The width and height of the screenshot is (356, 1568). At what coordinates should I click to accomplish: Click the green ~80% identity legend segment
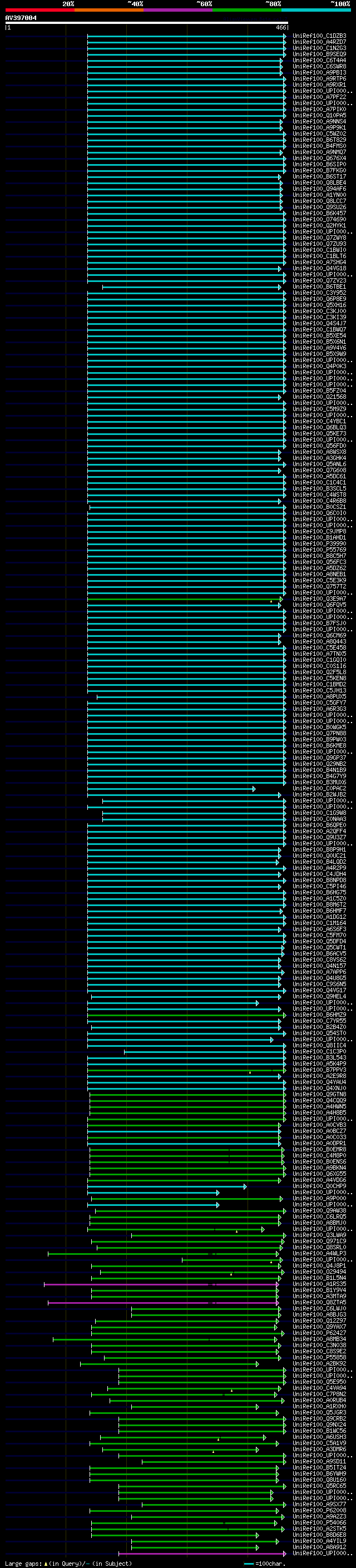tap(247, 10)
